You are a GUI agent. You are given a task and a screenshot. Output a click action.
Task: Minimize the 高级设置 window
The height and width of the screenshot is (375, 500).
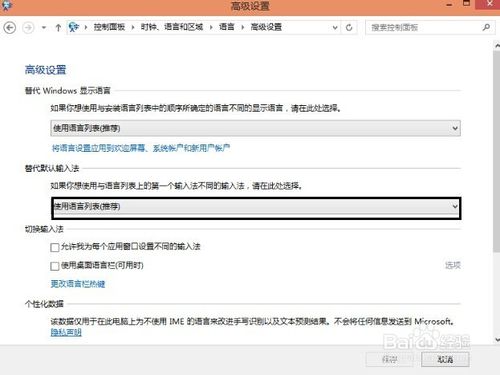(x=449, y=5)
